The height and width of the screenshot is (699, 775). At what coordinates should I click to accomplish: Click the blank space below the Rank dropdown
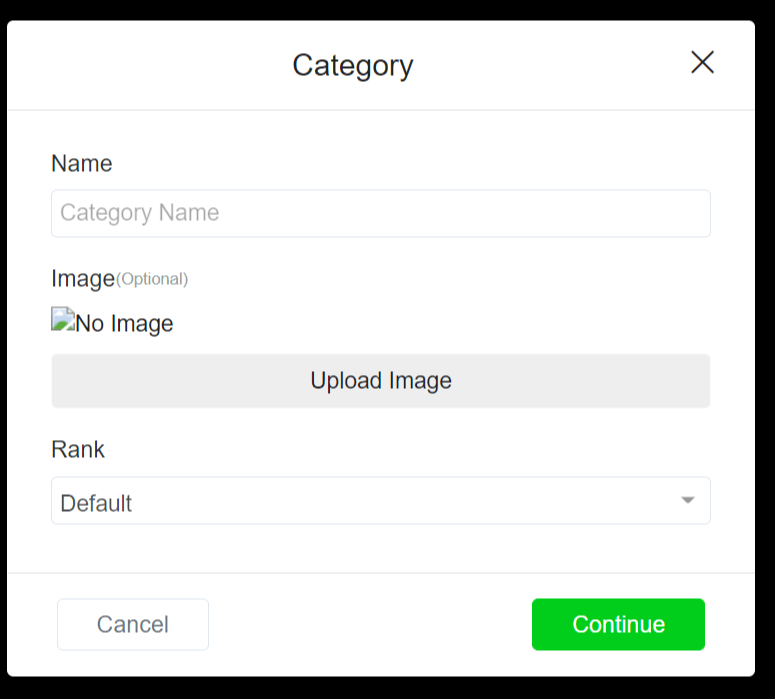pos(381,548)
